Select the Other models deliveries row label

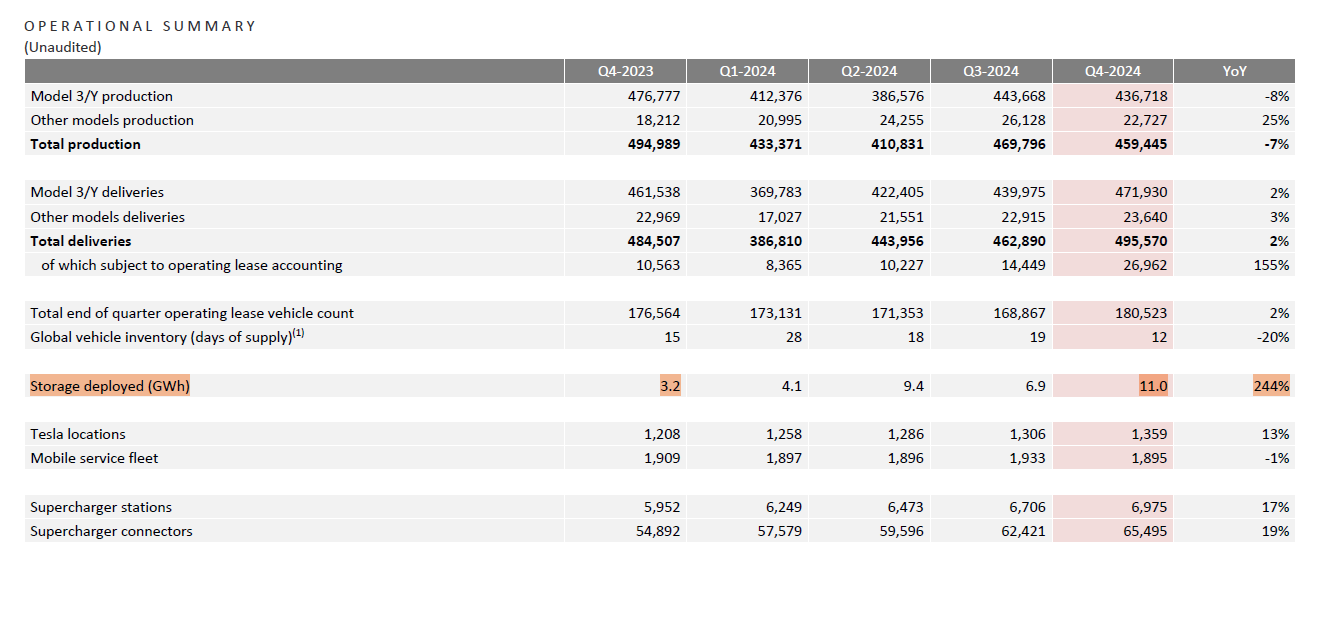click(x=108, y=217)
